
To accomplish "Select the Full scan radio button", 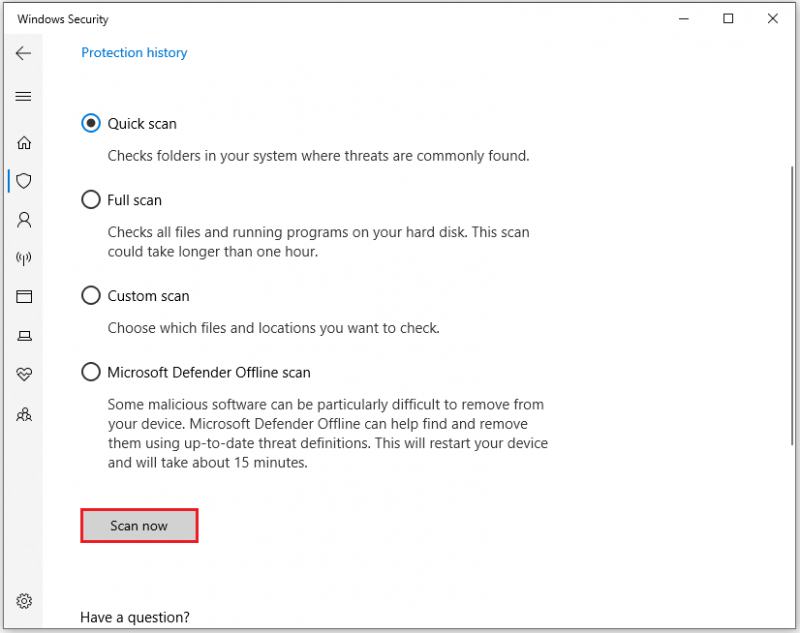I will (91, 199).
